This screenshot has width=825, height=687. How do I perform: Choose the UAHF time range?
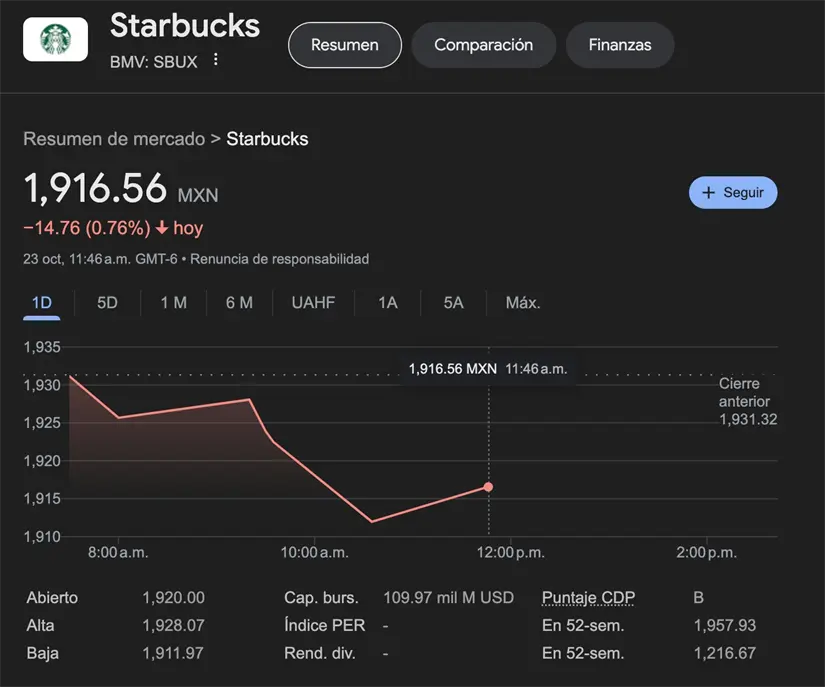[x=313, y=303]
